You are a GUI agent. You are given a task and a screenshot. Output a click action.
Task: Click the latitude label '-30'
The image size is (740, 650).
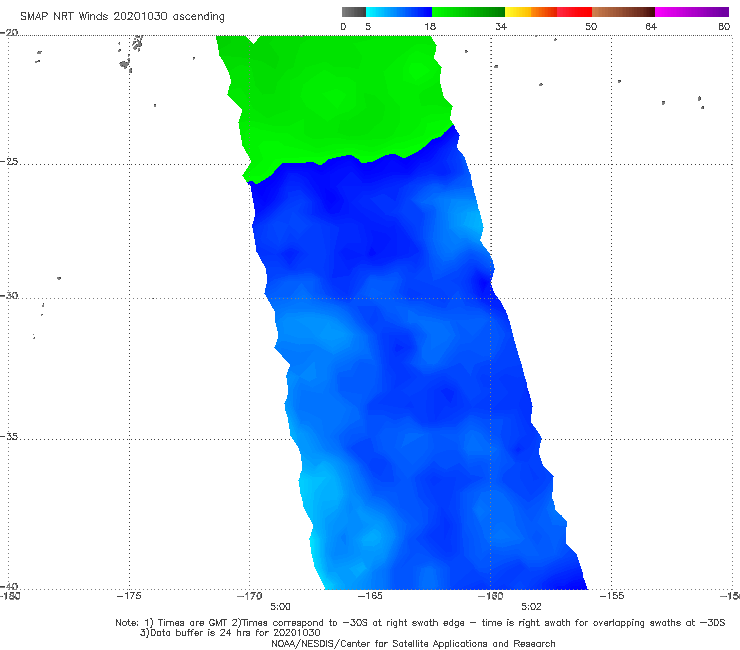tap(9, 295)
